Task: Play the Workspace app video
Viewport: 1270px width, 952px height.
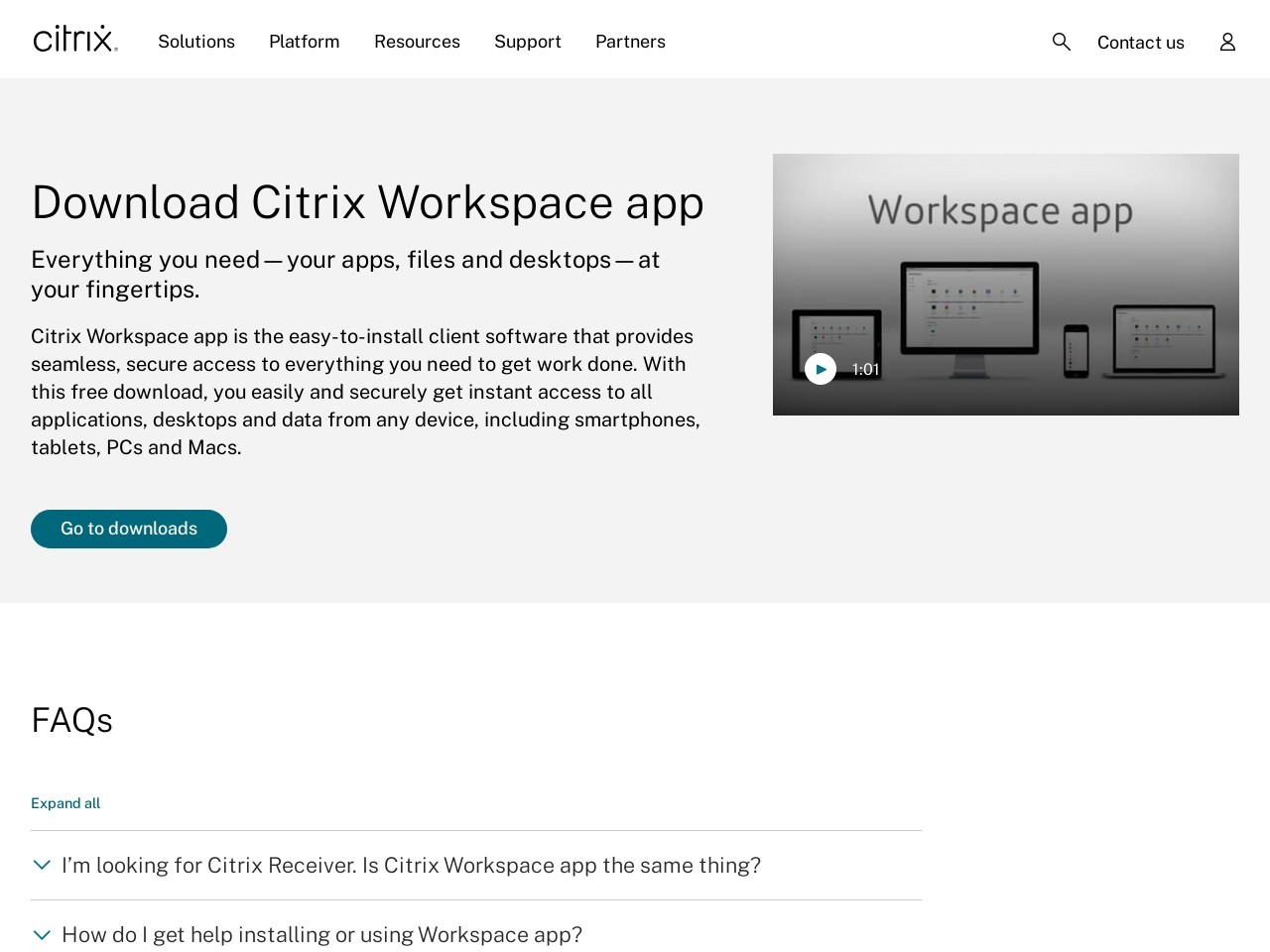Action: [821, 369]
